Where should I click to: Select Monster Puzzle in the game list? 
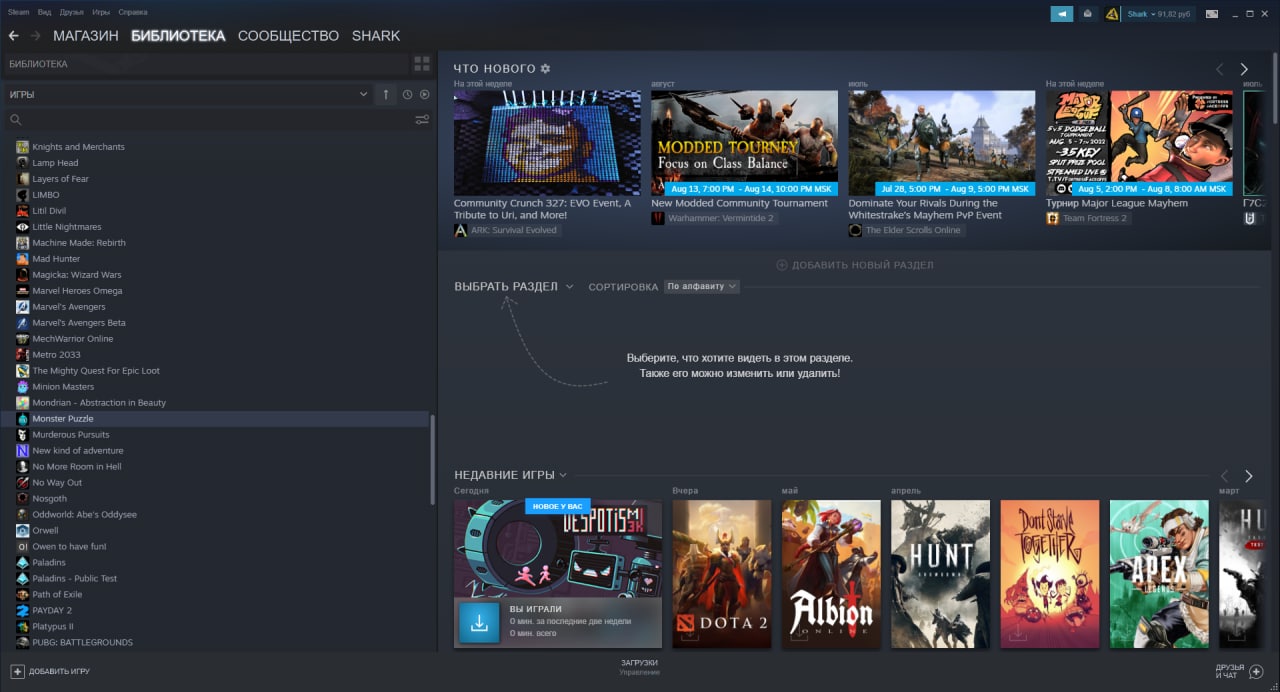tap(215, 419)
